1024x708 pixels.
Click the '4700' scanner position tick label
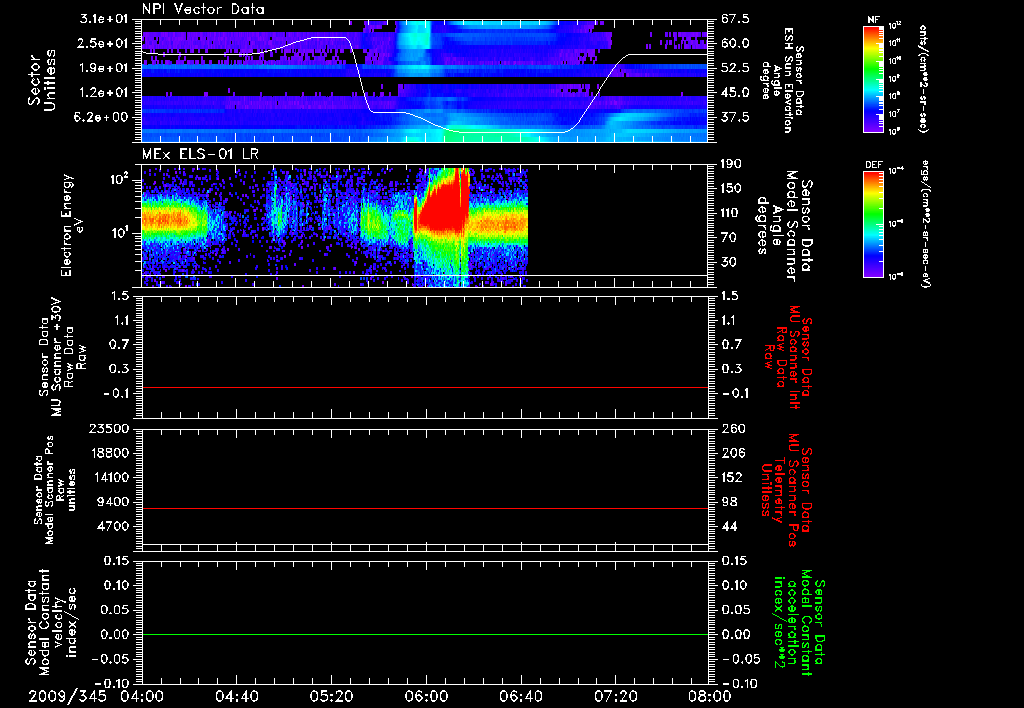coord(114,526)
